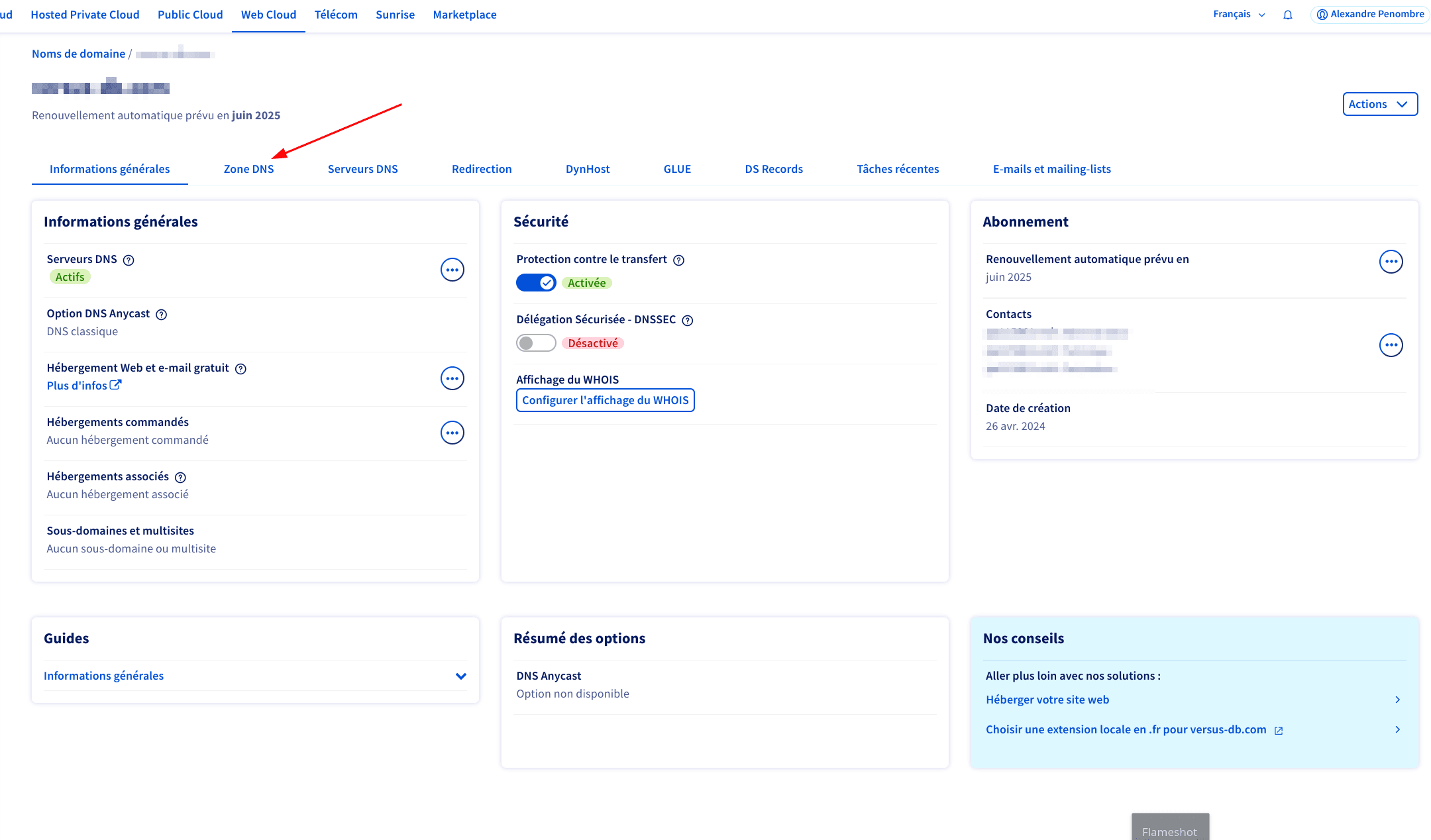This screenshot has width=1431, height=840.
Task: Click chevron for Héberger votre site web
Action: click(x=1398, y=700)
